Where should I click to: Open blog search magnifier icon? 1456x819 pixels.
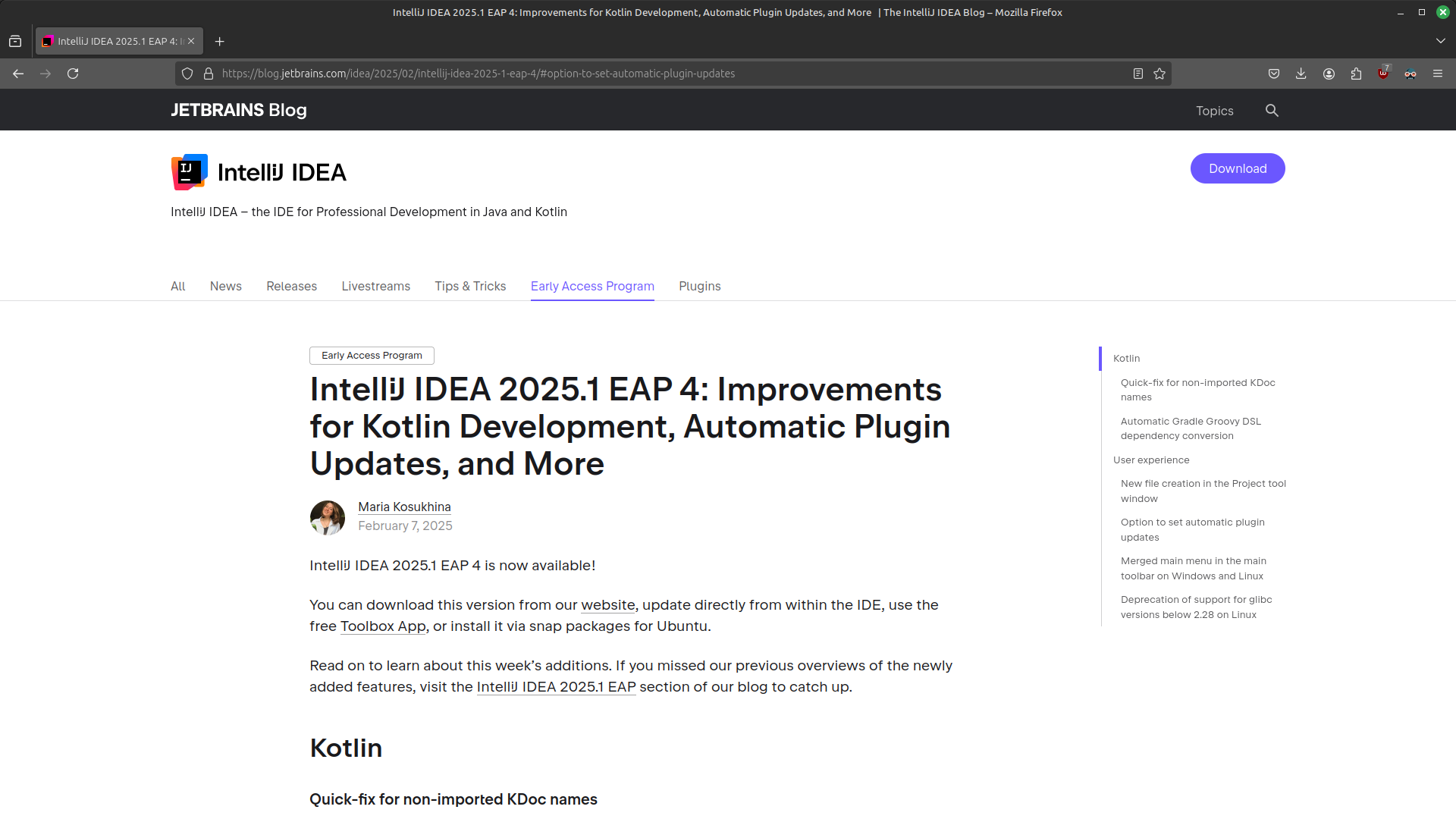(1272, 111)
